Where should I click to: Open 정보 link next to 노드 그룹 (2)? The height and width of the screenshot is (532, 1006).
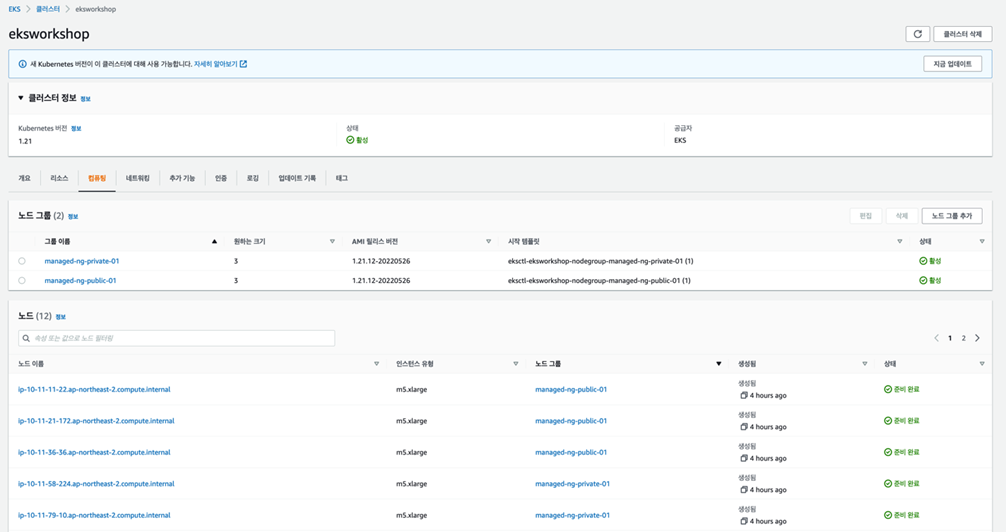(73, 217)
